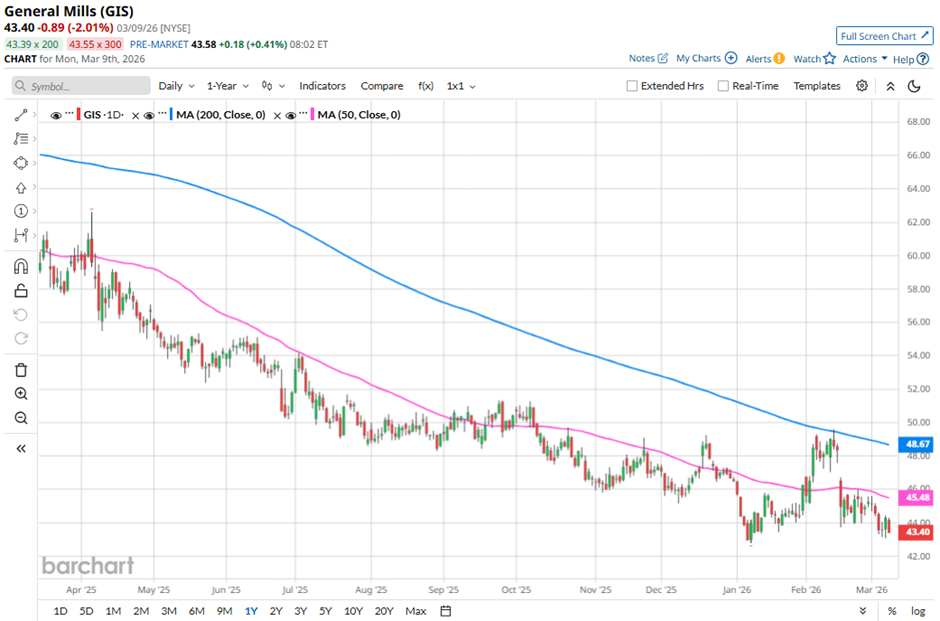This screenshot has height=621, width=940.
Task: Open the 1-Year period dropdown
Action: (x=227, y=86)
